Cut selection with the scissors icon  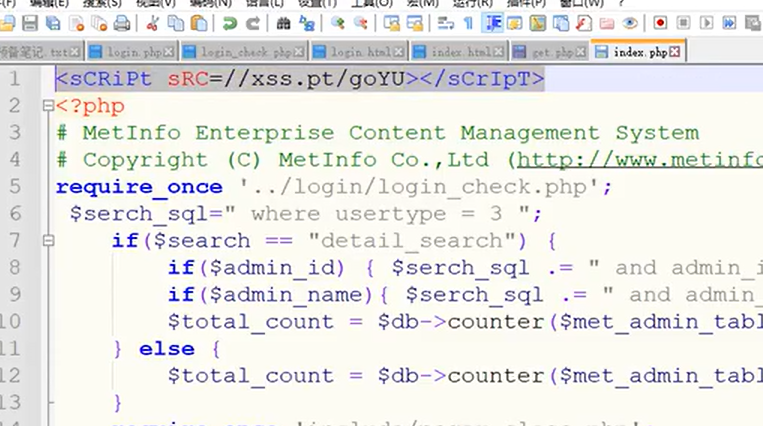tap(152, 23)
